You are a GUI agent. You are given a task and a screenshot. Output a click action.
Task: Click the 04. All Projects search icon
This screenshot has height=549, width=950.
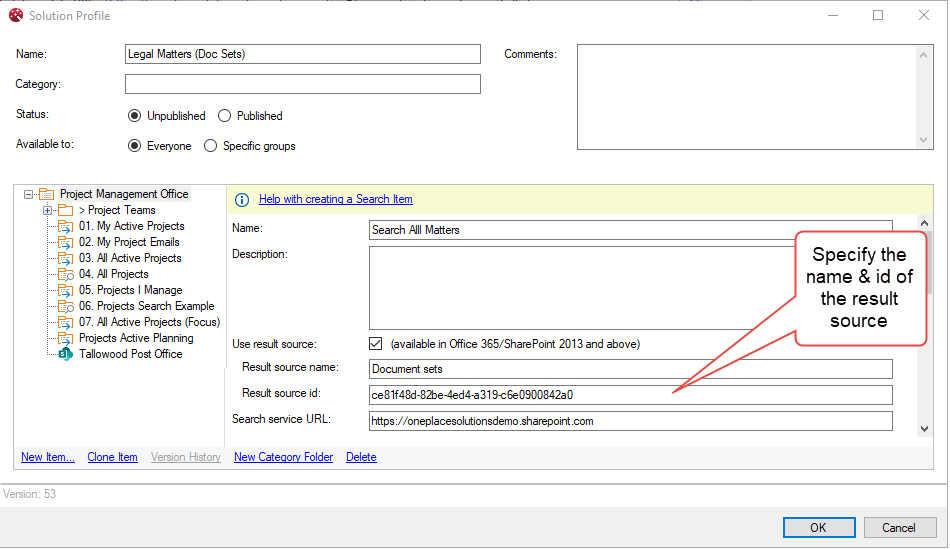[65, 274]
